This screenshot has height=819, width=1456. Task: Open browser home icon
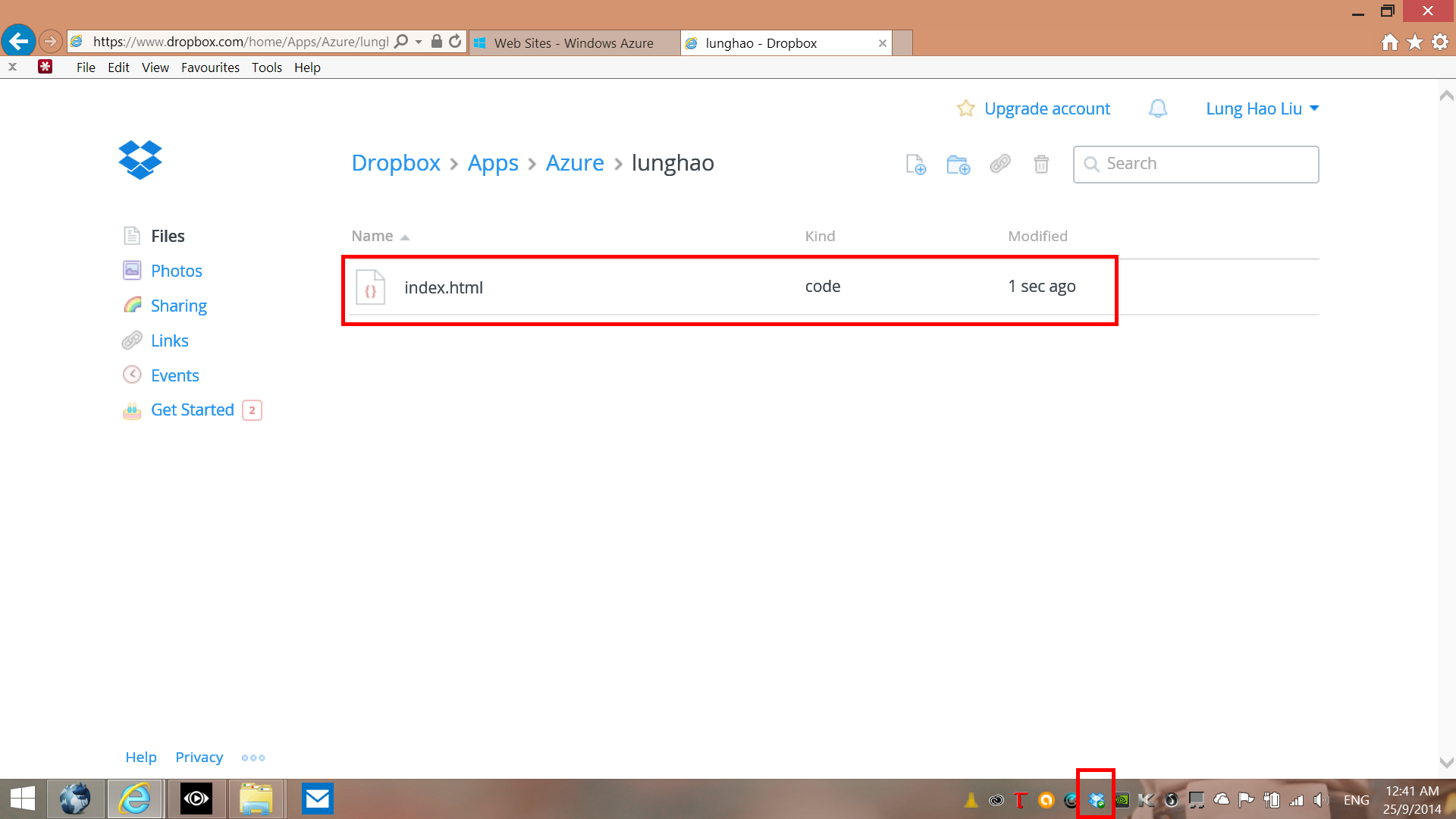click(x=1389, y=42)
